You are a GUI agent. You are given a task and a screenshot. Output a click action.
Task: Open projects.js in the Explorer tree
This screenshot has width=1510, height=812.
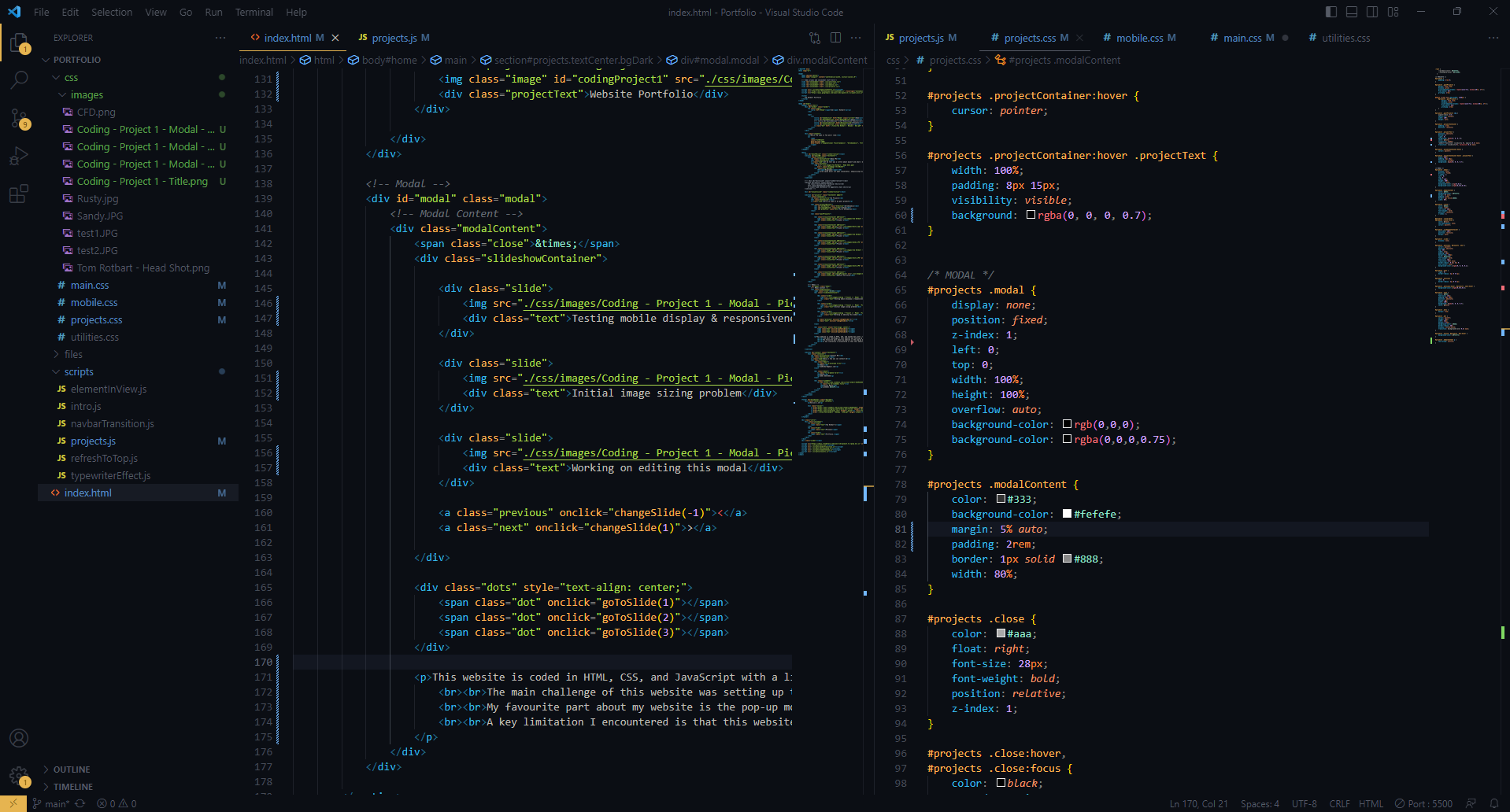(93, 441)
